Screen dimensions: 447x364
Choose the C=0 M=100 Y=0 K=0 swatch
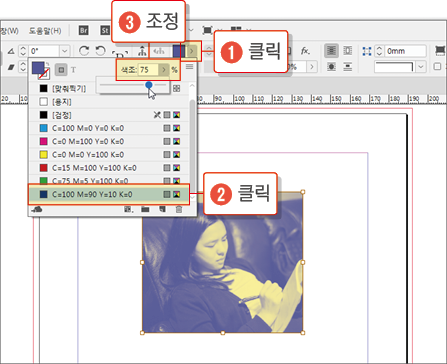pyautogui.click(x=109, y=141)
